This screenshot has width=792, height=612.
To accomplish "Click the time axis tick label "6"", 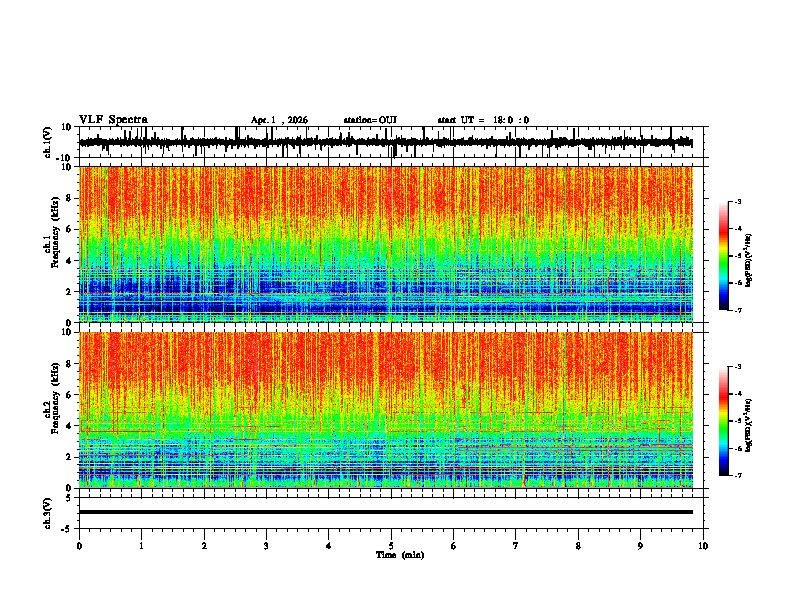I will tap(454, 546).
